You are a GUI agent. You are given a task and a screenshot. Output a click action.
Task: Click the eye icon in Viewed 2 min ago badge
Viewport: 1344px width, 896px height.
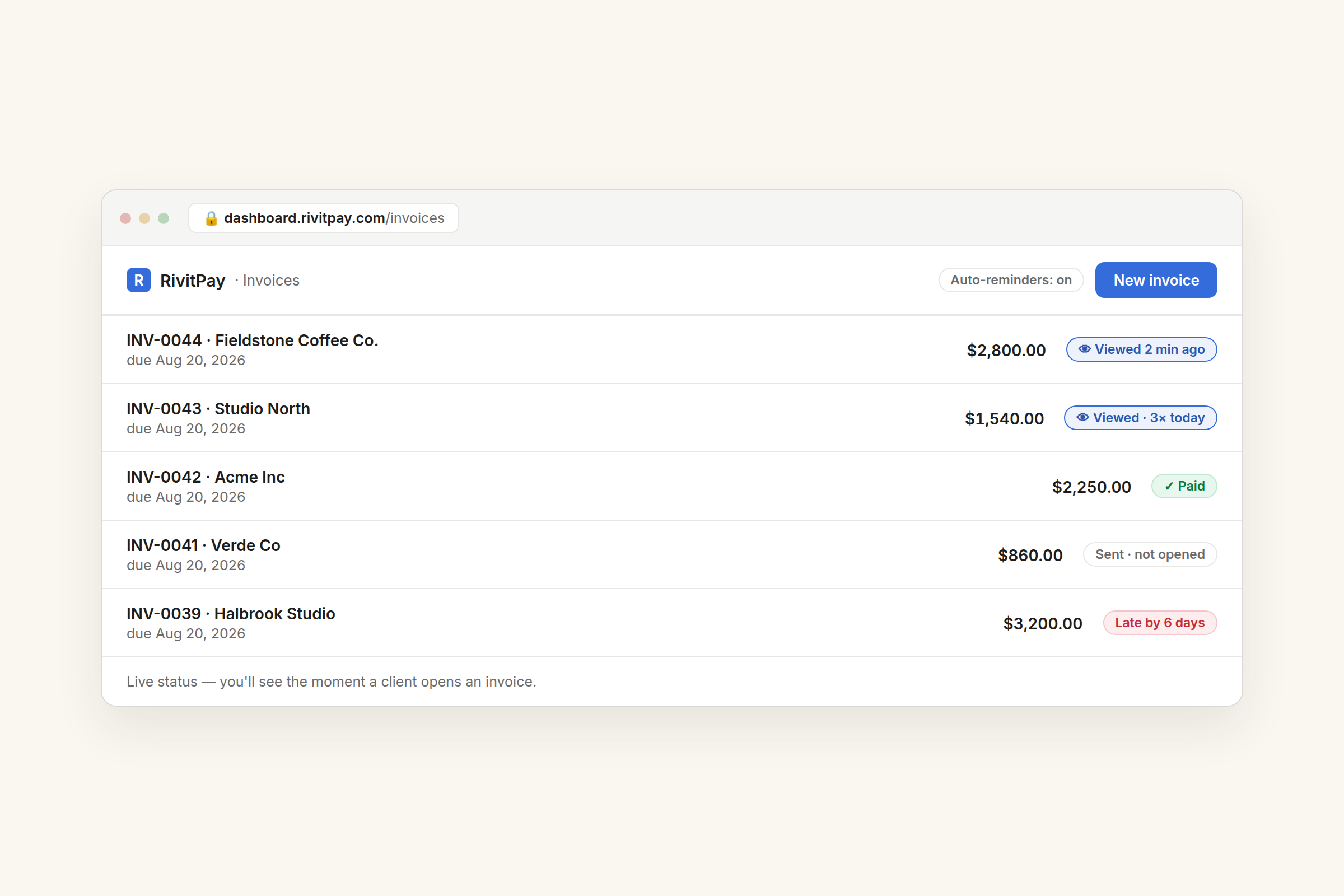[x=1085, y=349]
